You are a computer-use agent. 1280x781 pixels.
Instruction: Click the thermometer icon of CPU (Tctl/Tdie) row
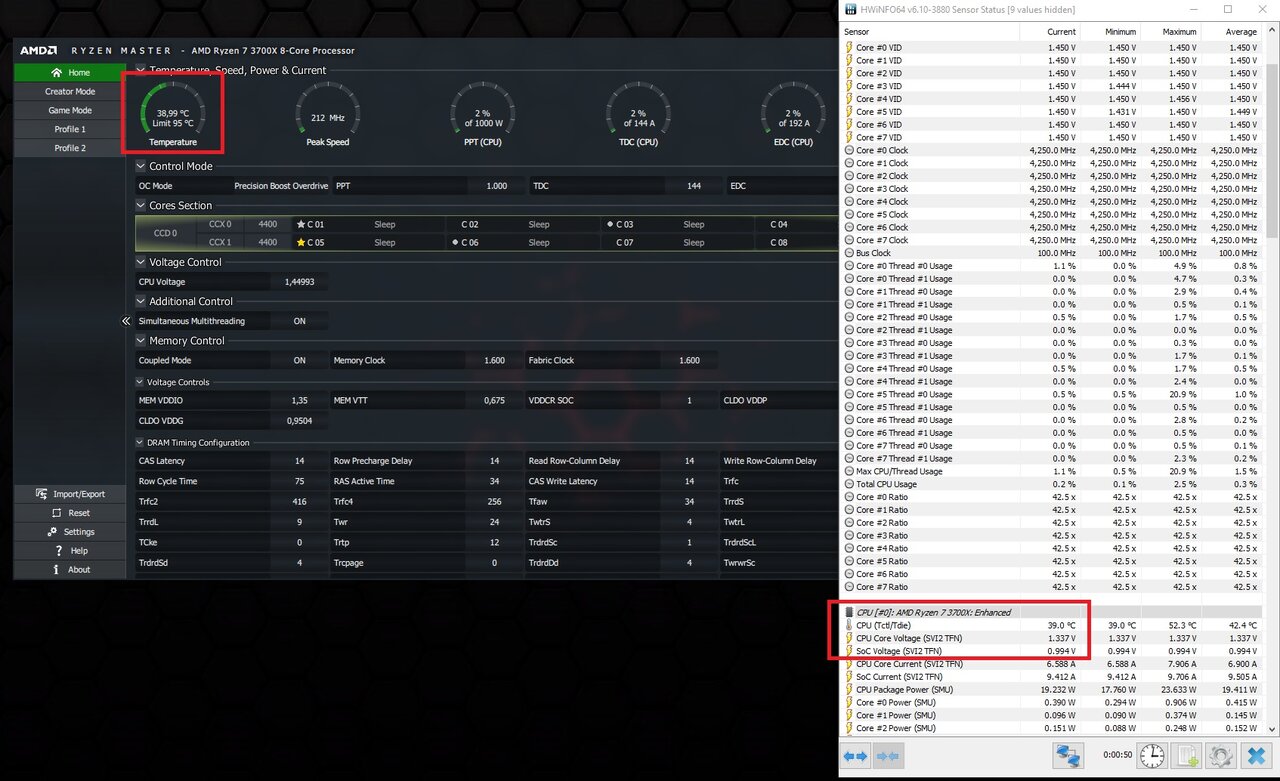pyautogui.click(x=849, y=626)
